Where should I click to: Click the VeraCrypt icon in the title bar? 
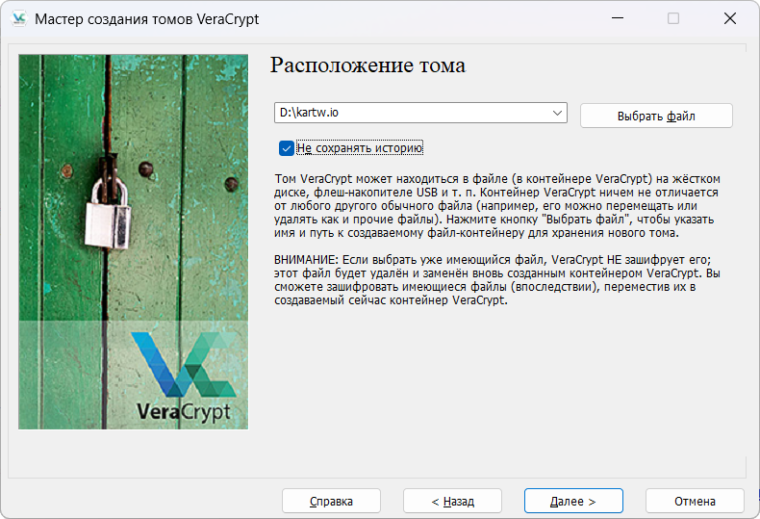point(18,19)
